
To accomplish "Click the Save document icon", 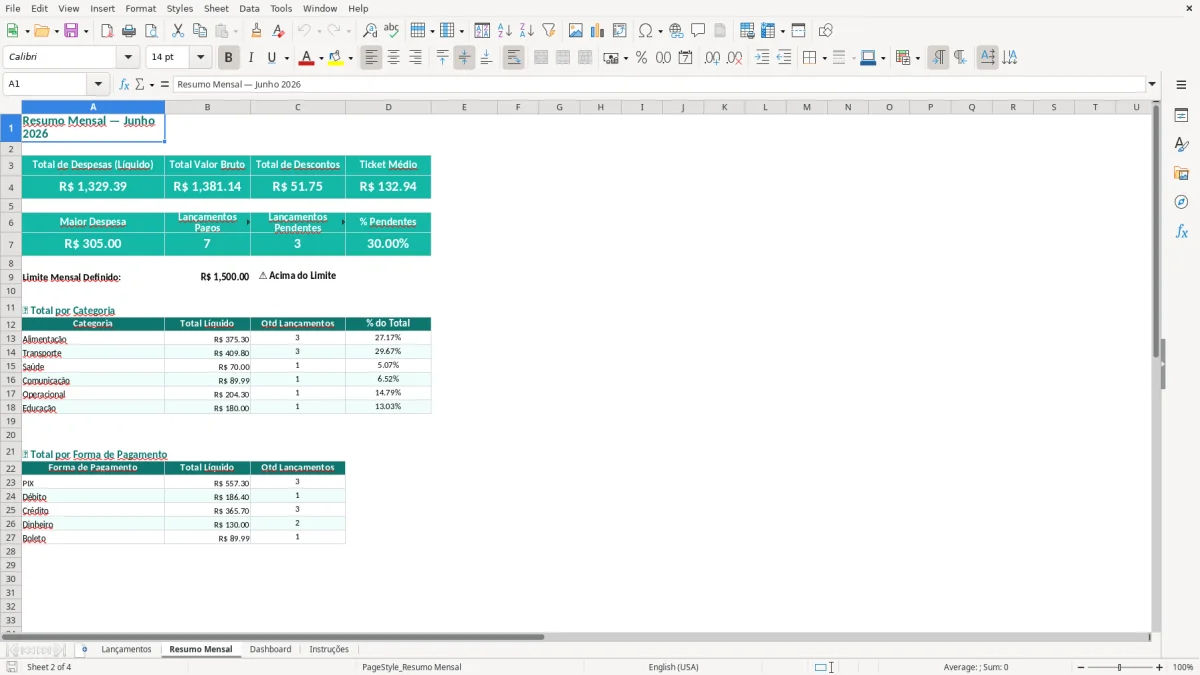I will (70, 31).
